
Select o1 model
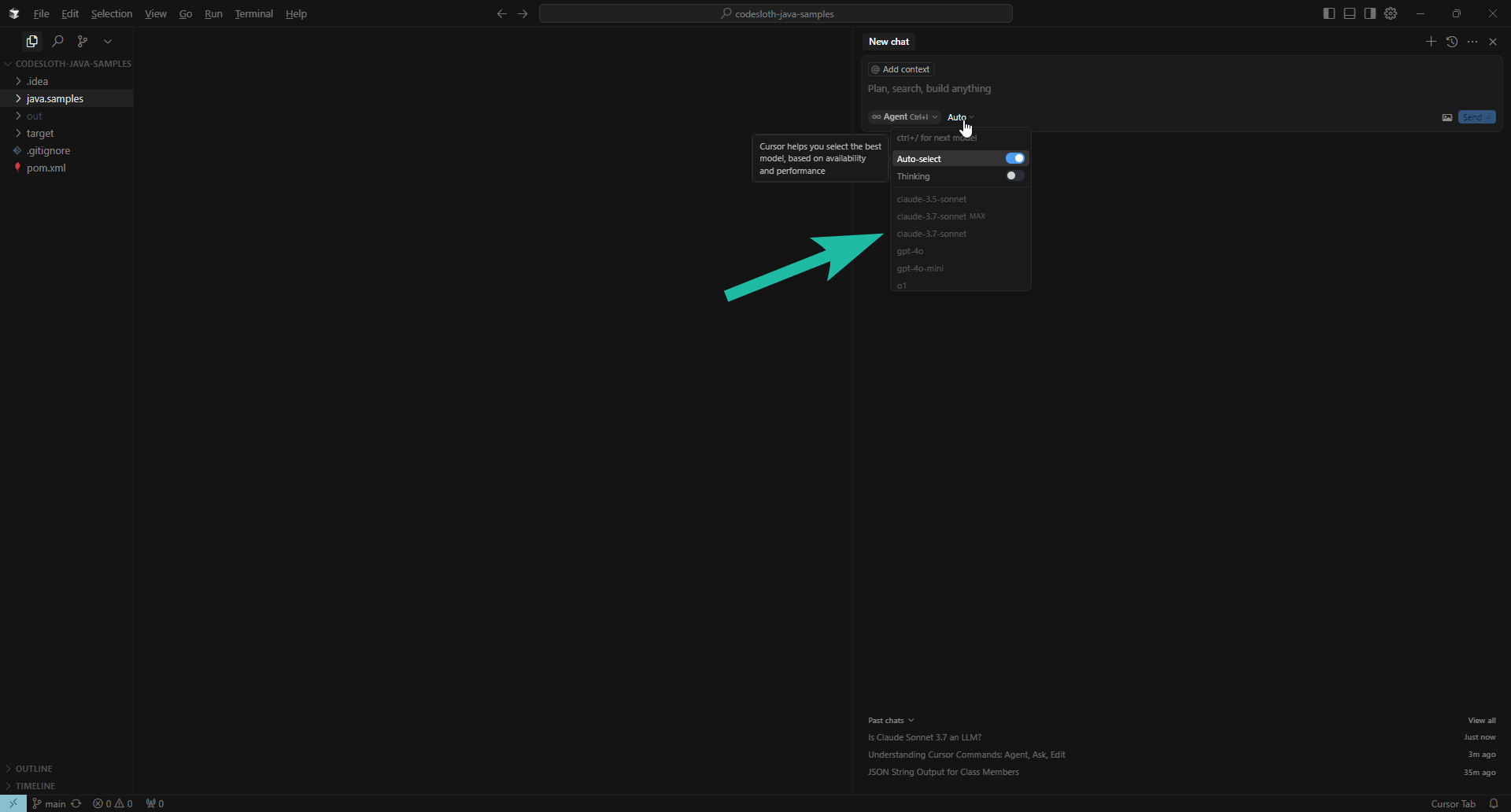960,285
